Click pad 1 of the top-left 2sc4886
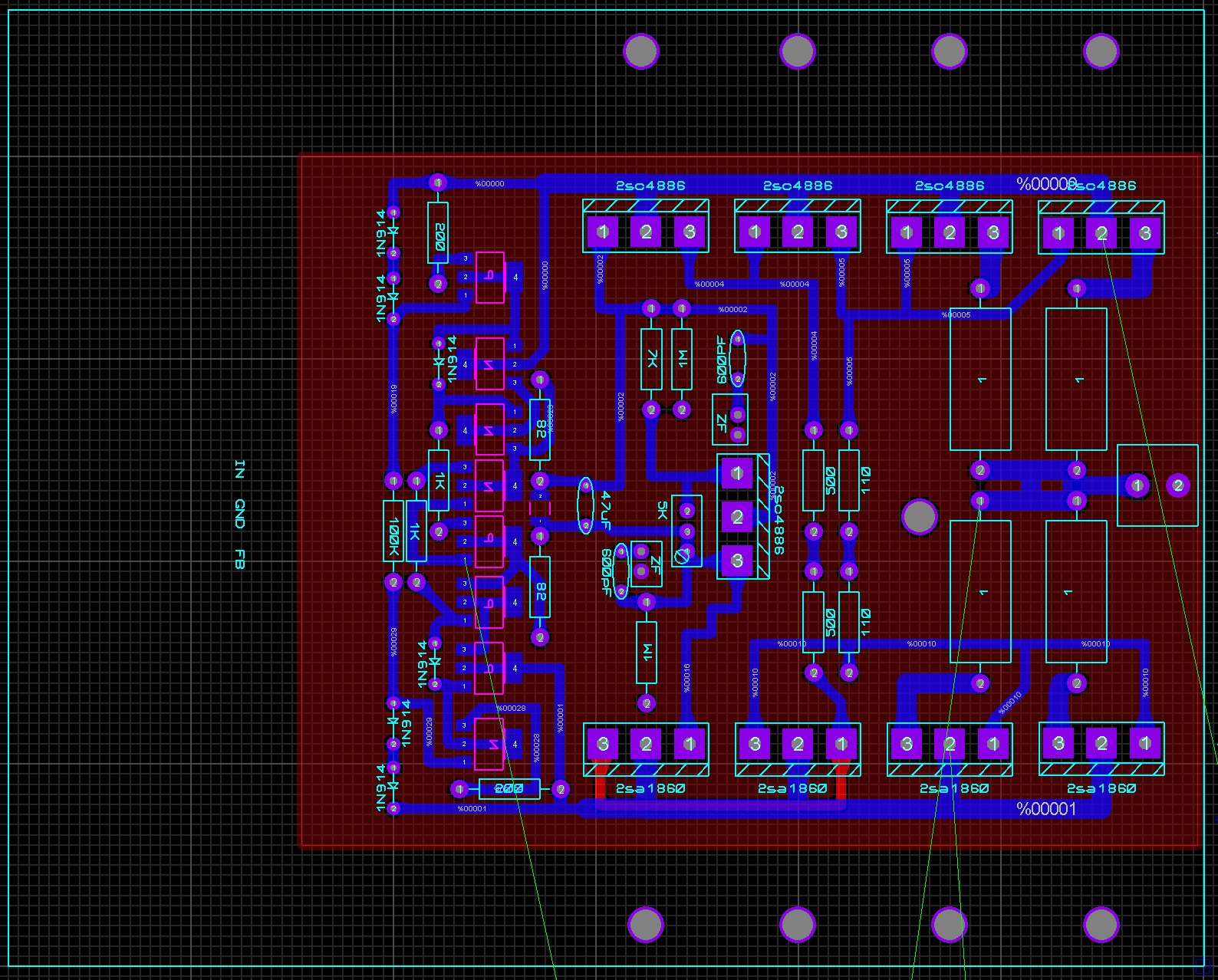The height and width of the screenshot is (980, 1218). [603, 232]
